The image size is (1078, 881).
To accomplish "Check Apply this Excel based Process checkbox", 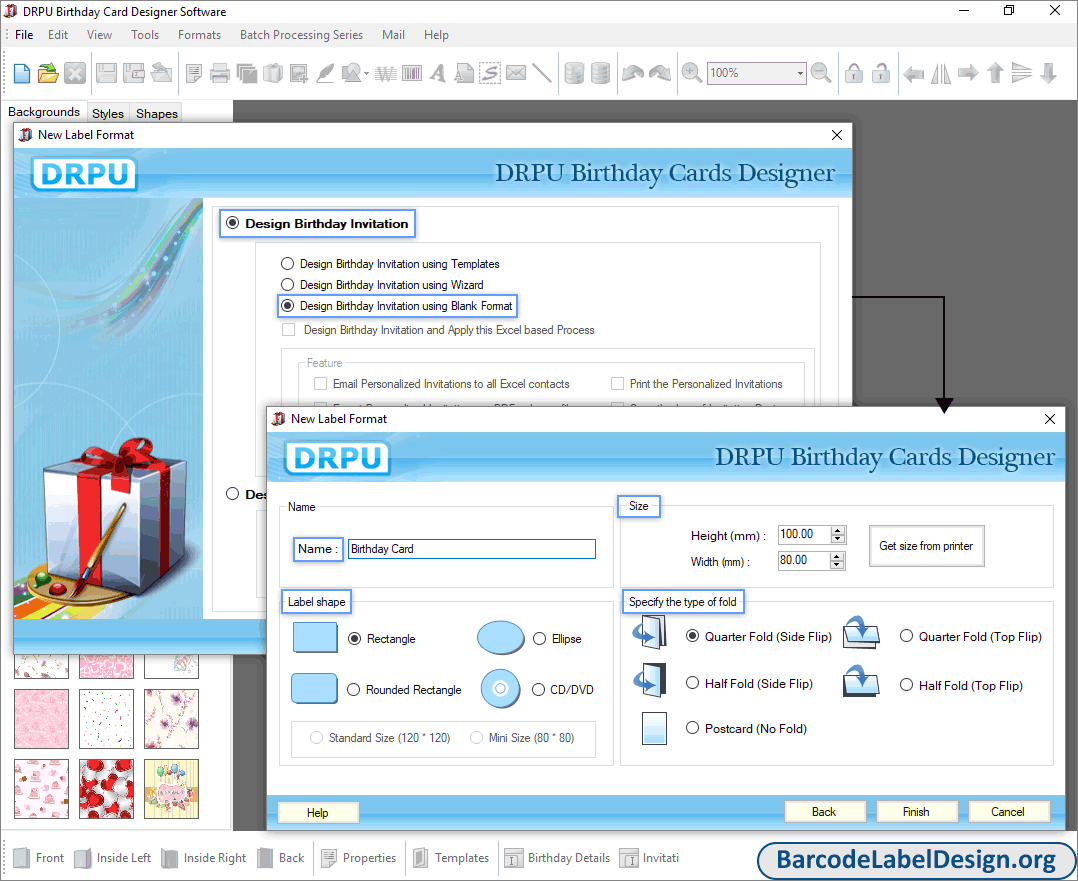I will point(289,330).
